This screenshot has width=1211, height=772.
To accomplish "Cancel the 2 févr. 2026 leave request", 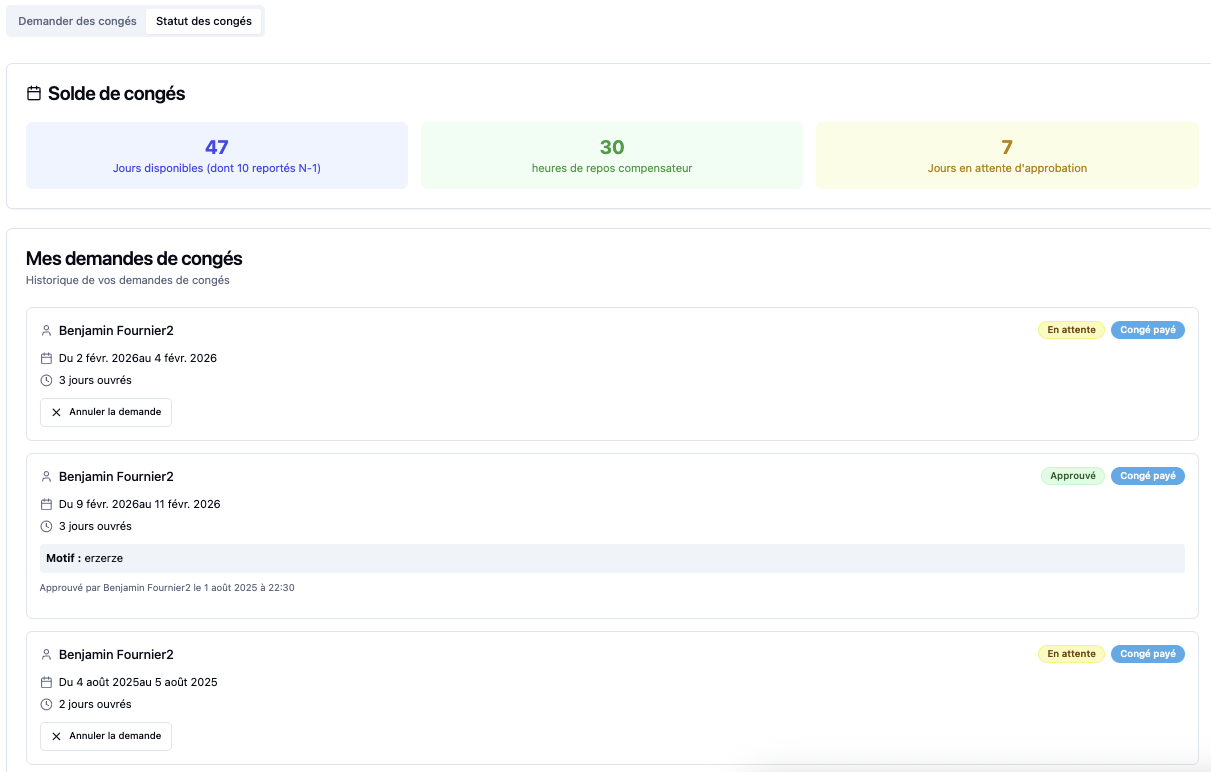I will tap(106, 412).
